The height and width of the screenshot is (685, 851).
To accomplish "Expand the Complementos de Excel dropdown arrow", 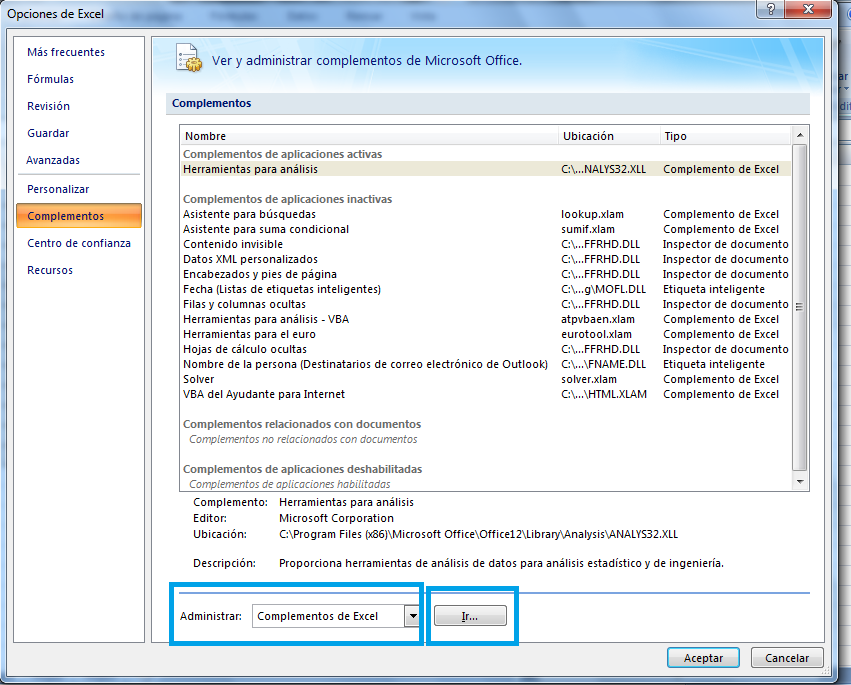I will pos(413,616).
